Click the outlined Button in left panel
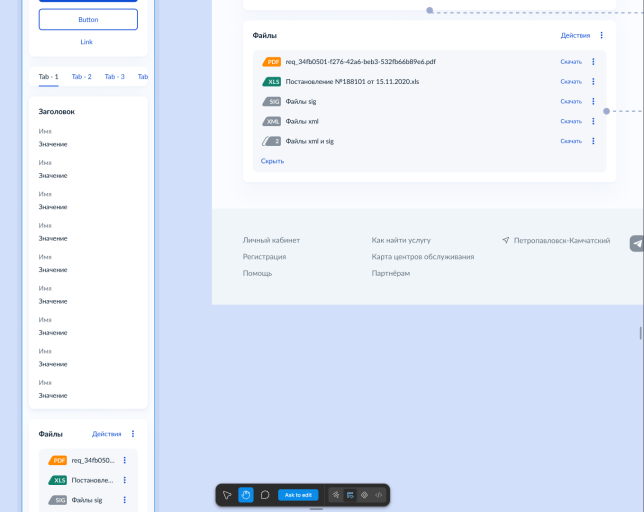The height and width of the screenshot is (512, 644). click(x=88, y=19)
